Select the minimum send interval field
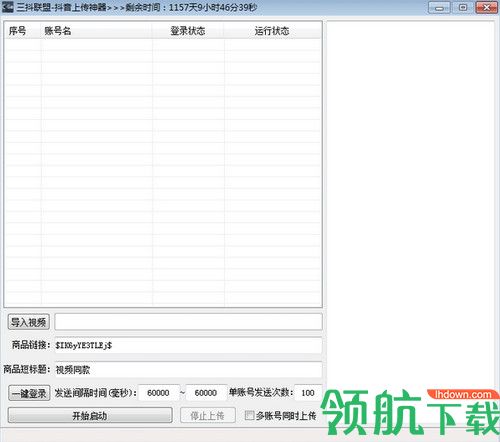Screen dimensions: 500x442 (158, 393)
